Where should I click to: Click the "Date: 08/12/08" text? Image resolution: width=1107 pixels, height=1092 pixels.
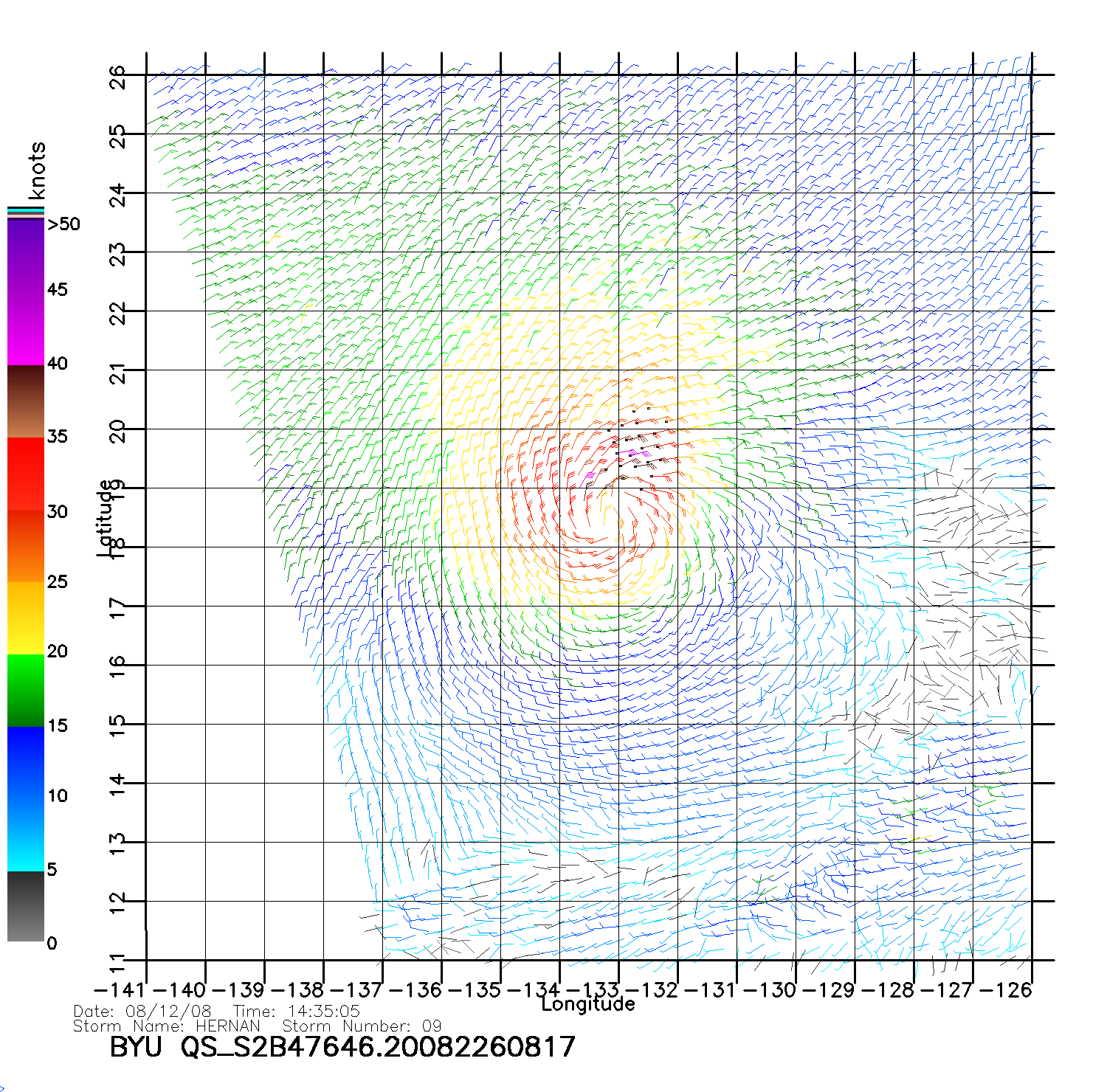click(x=142, y=1012)
